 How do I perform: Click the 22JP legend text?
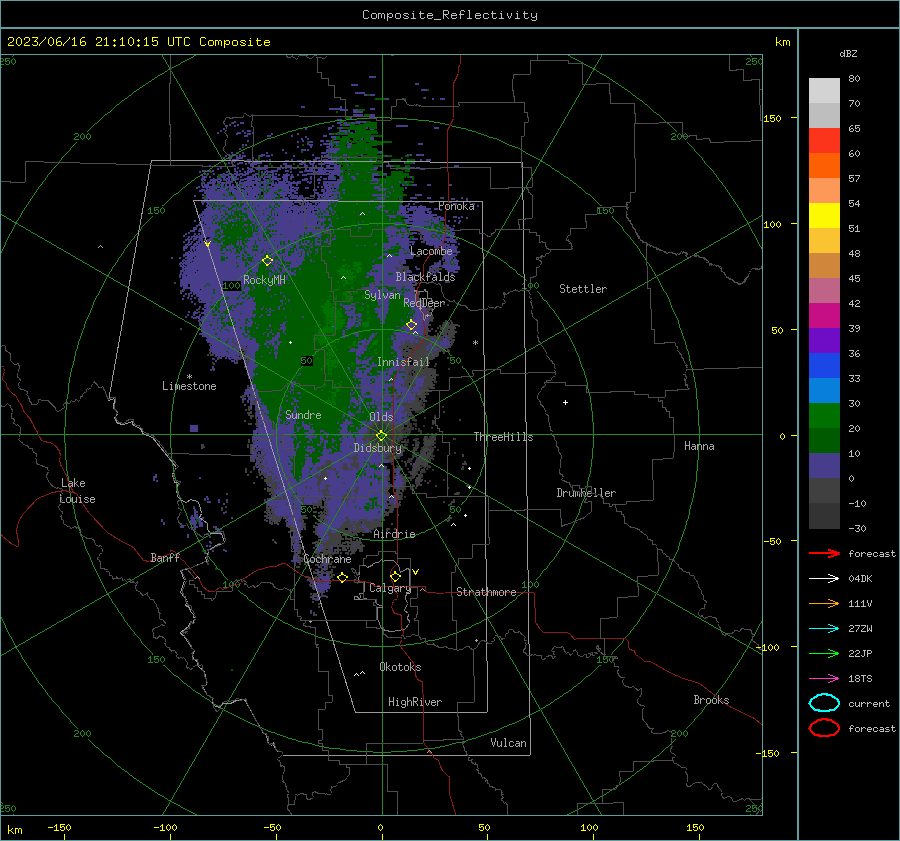pyautogui.click(x=860, y=653)
